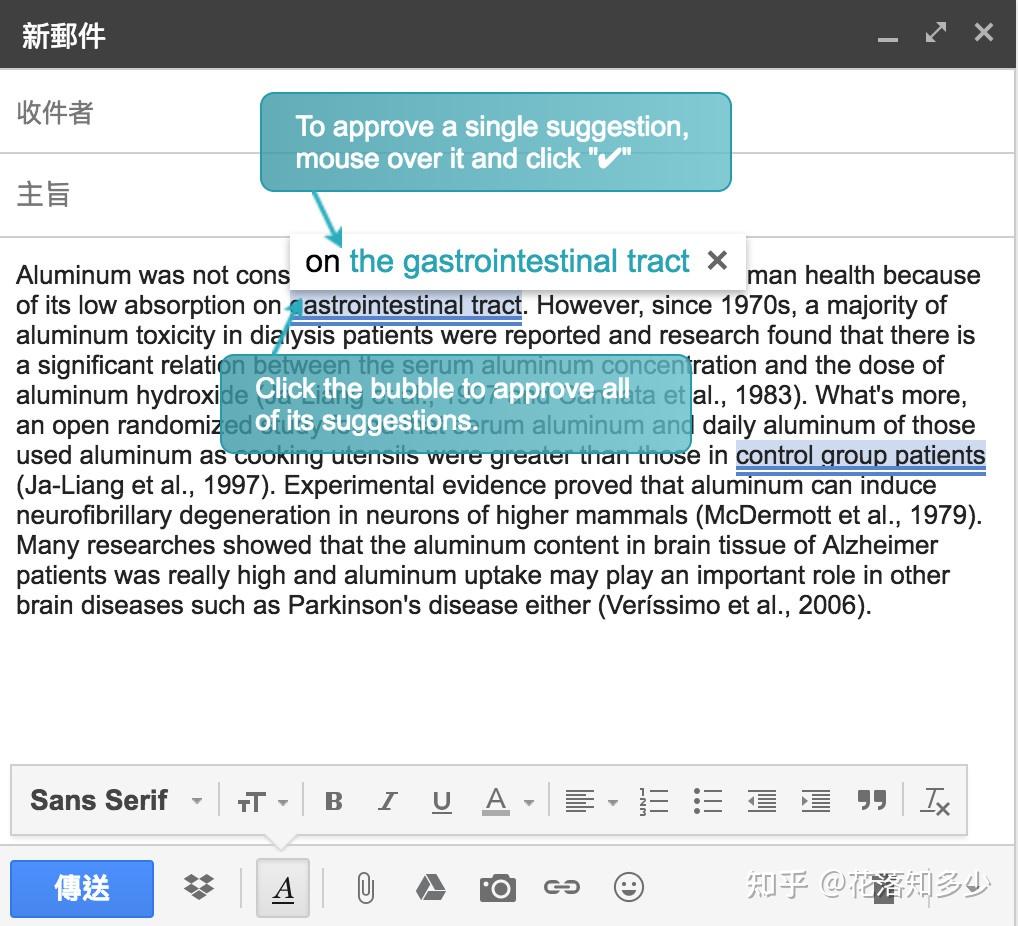Apply bulleted list formatting
Viewport: 1018px width, 926px height.
click(x=707, y=802)
